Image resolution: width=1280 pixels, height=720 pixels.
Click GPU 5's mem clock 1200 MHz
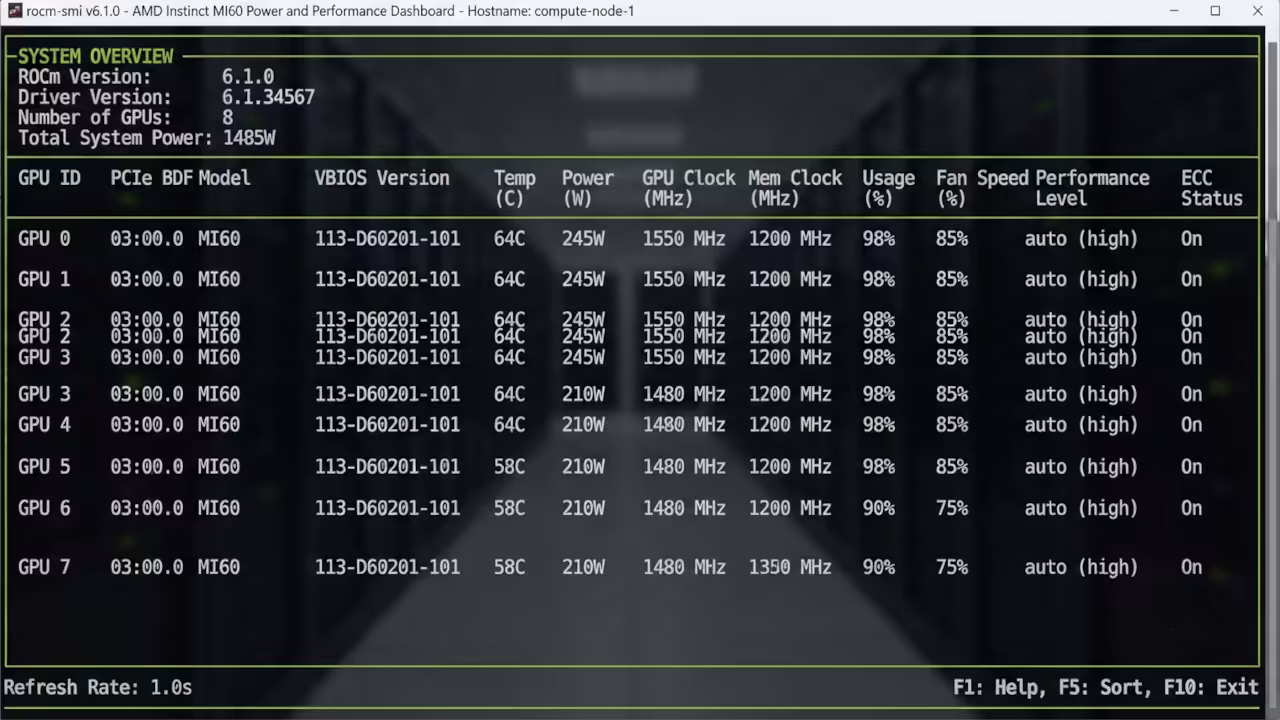click(790, 467)
